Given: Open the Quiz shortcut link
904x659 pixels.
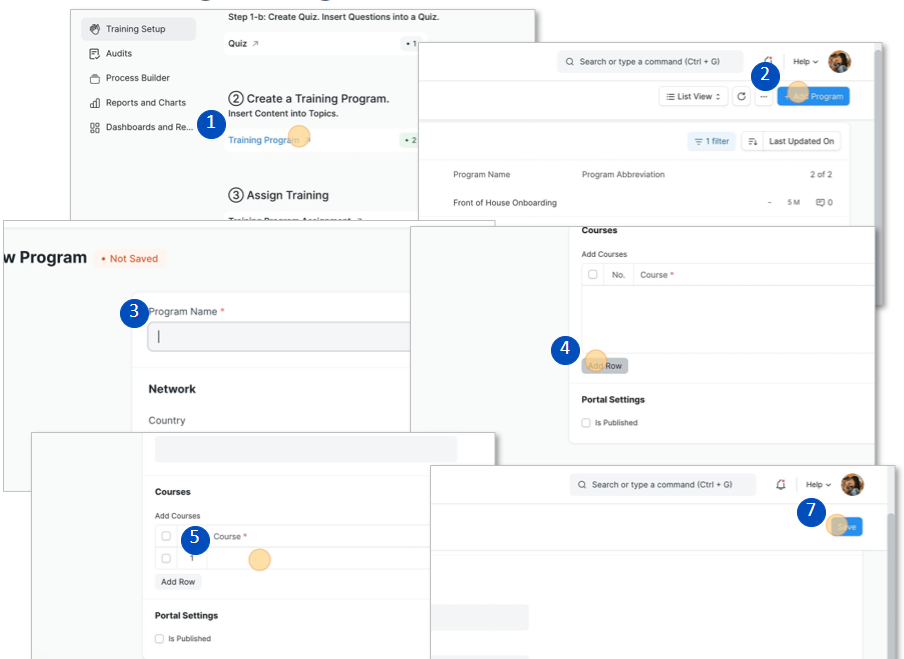Looking at the screenshot, I should pos(238,44).
